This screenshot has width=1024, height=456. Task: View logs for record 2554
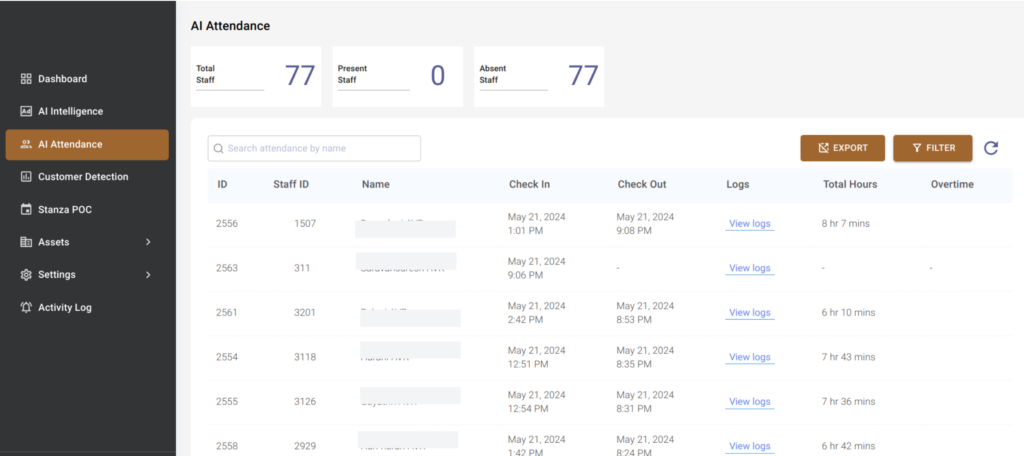[x=750, y=357]
